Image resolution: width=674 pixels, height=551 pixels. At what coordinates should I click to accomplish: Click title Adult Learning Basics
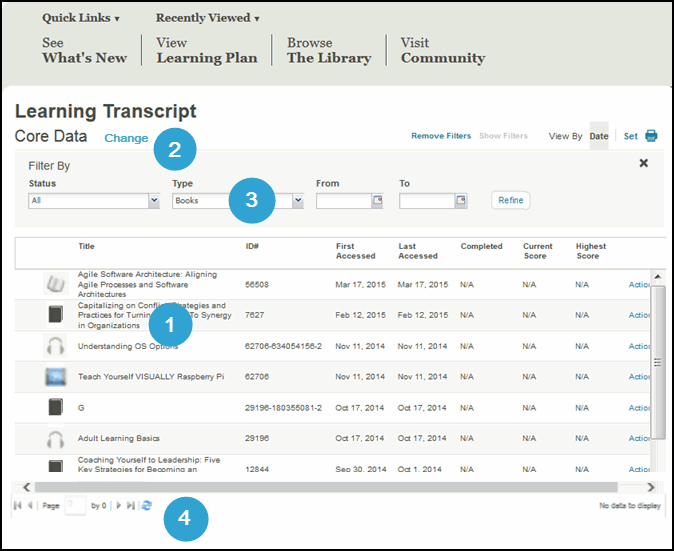coord(119,438)
